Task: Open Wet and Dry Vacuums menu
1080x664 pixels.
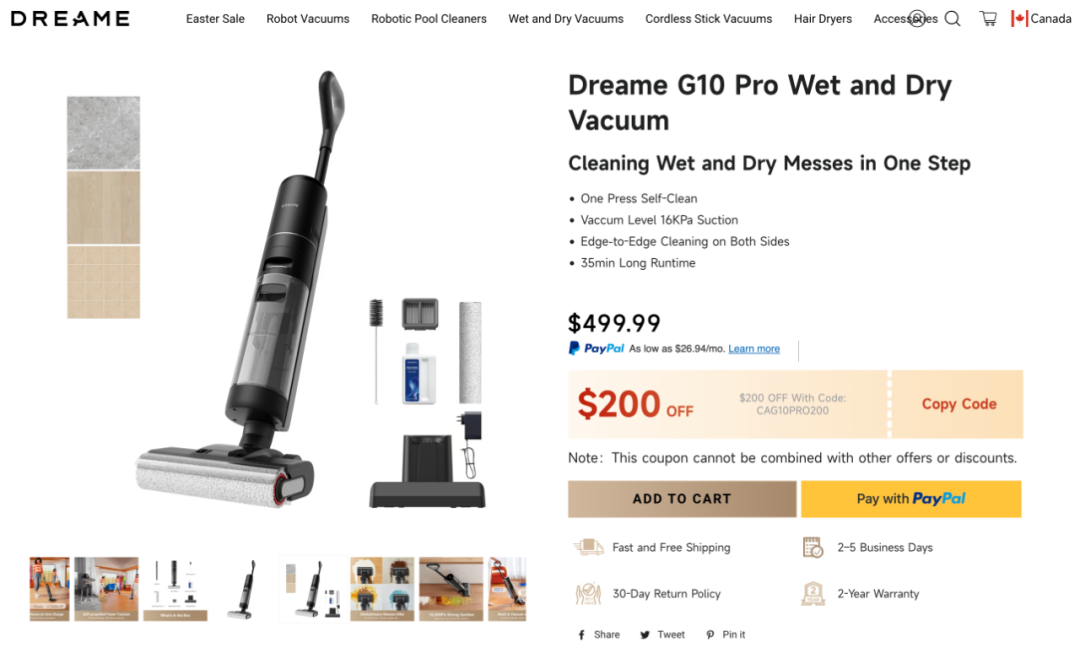Action: coord(565,19)
